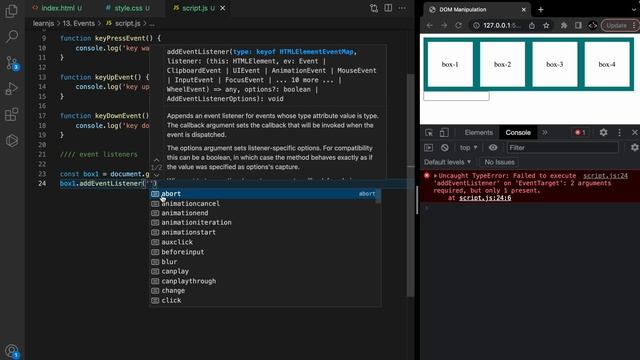This screenshot has width=640, height=360.
Task: Split the editor to the right
Action: click(x=388, y=8)
